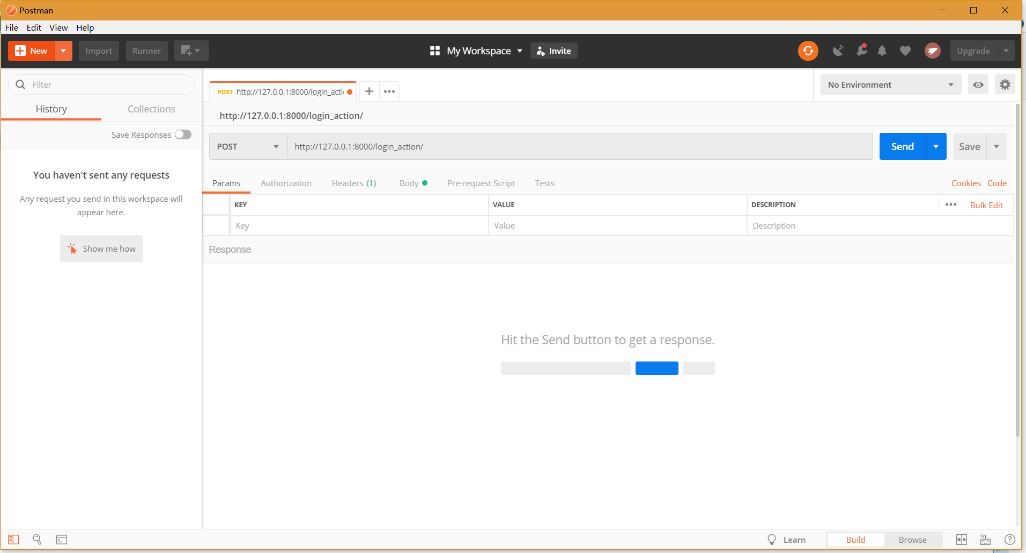Toggle two pane view icon

click(x=961, y=539)
